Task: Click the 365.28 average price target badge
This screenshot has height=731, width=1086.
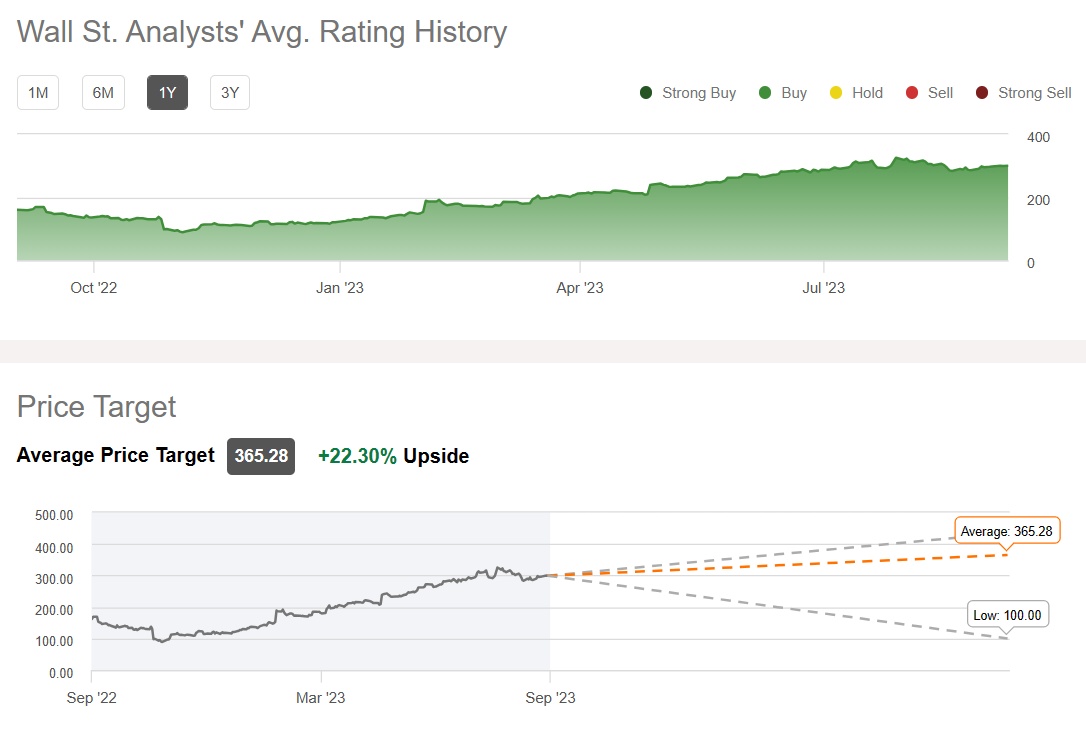Action: [x=261, y=456]
